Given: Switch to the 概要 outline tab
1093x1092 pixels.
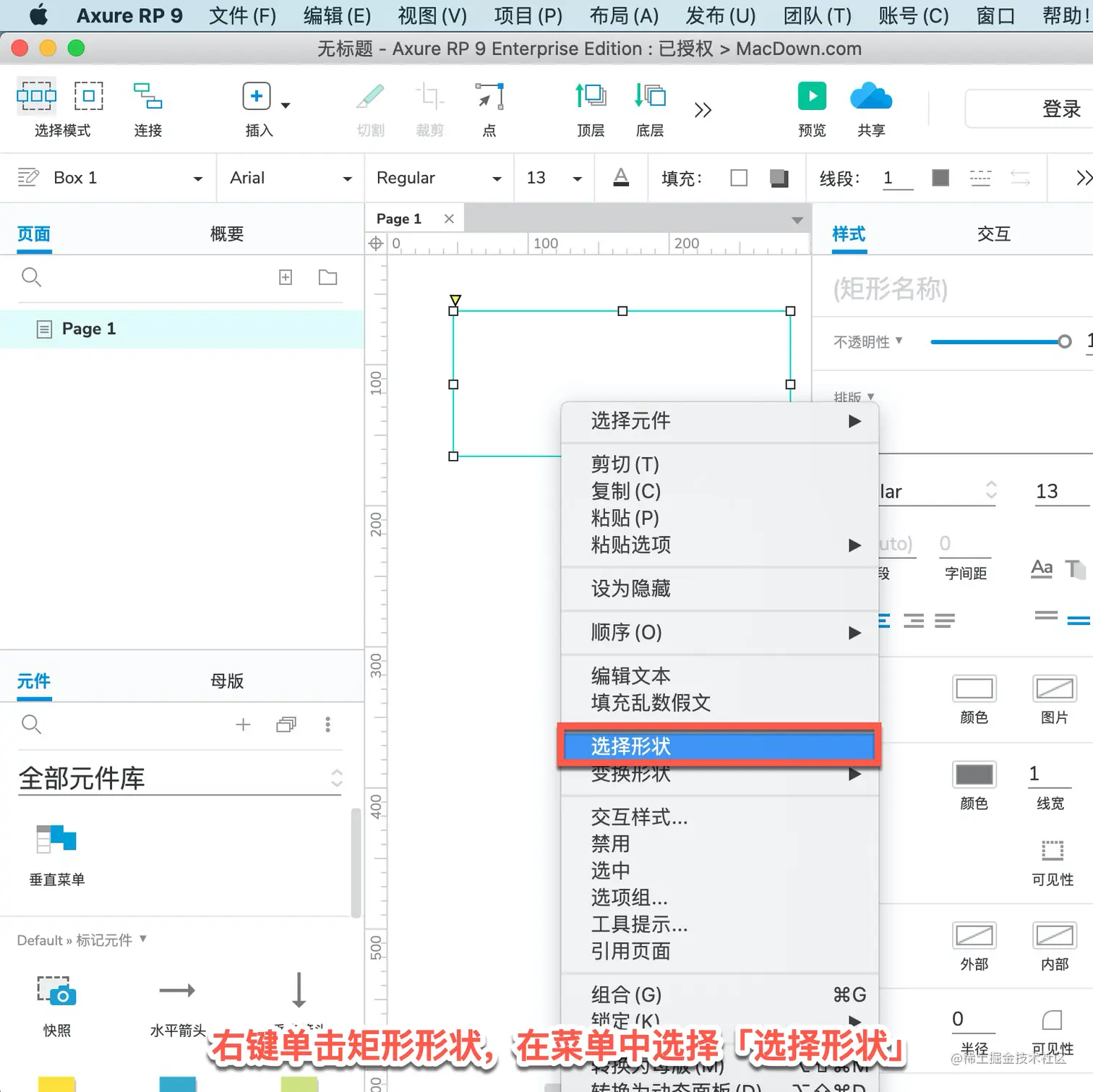Looking at the screenshot, I should [227, 234].
